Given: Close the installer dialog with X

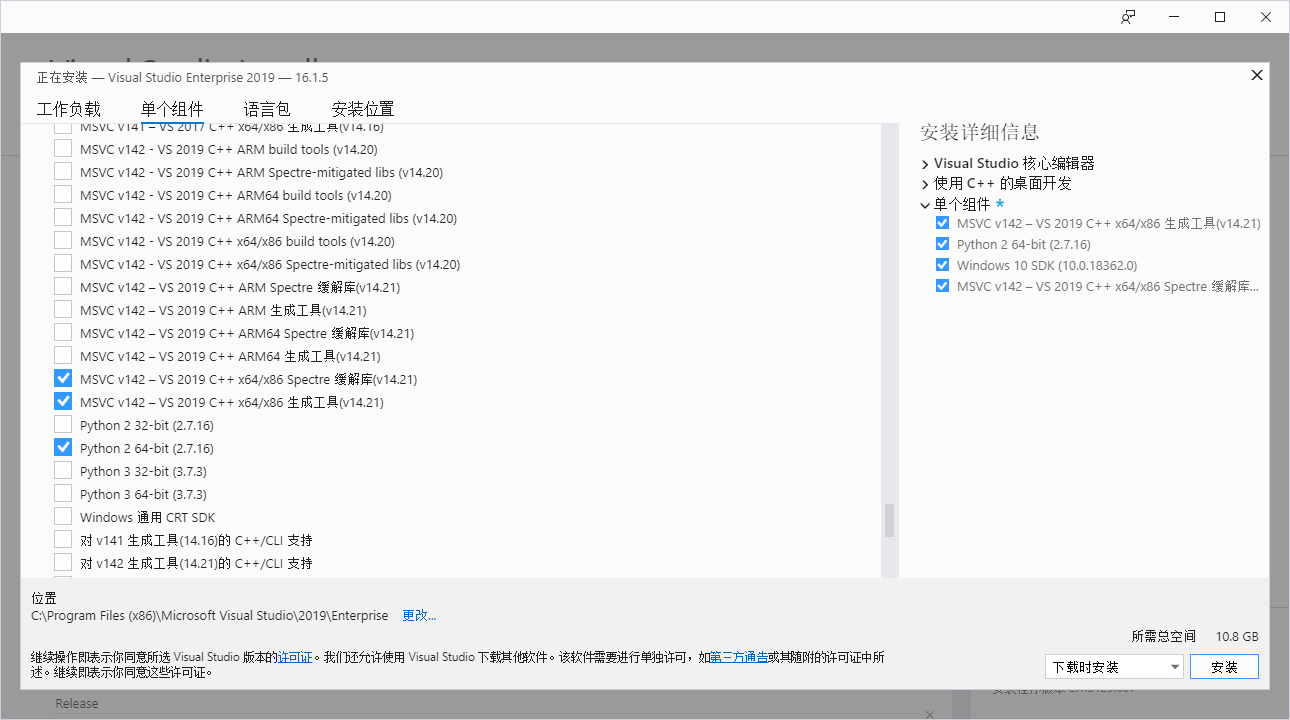Looking at the screenshot, I should pos(1257,75).
